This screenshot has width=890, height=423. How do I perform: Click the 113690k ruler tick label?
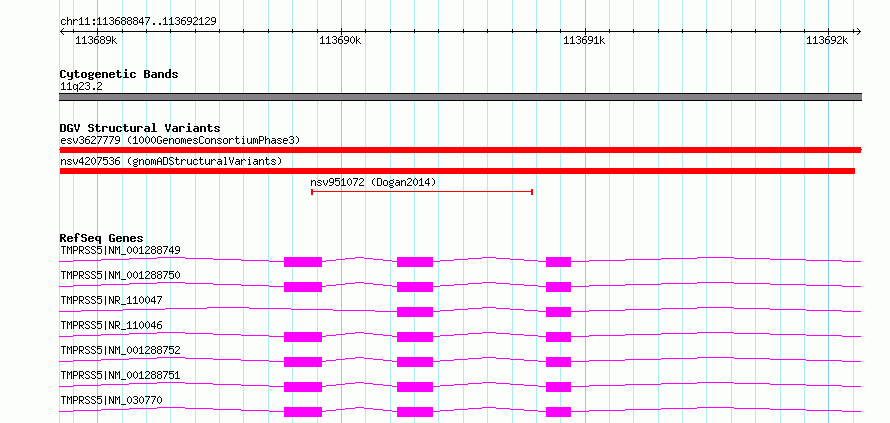click(340, 40)
